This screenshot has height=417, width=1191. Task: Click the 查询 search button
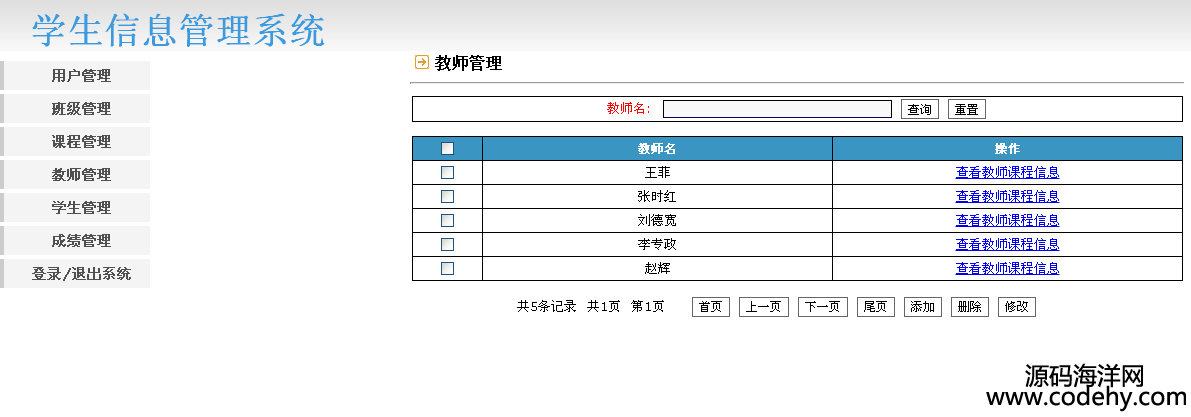[919, 109]
